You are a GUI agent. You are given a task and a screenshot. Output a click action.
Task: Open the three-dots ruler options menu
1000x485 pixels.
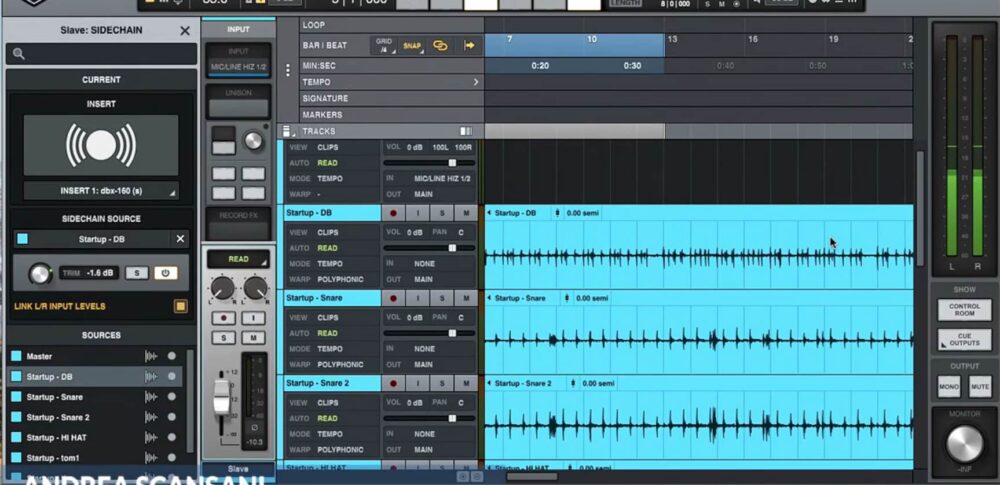[288, 70]
